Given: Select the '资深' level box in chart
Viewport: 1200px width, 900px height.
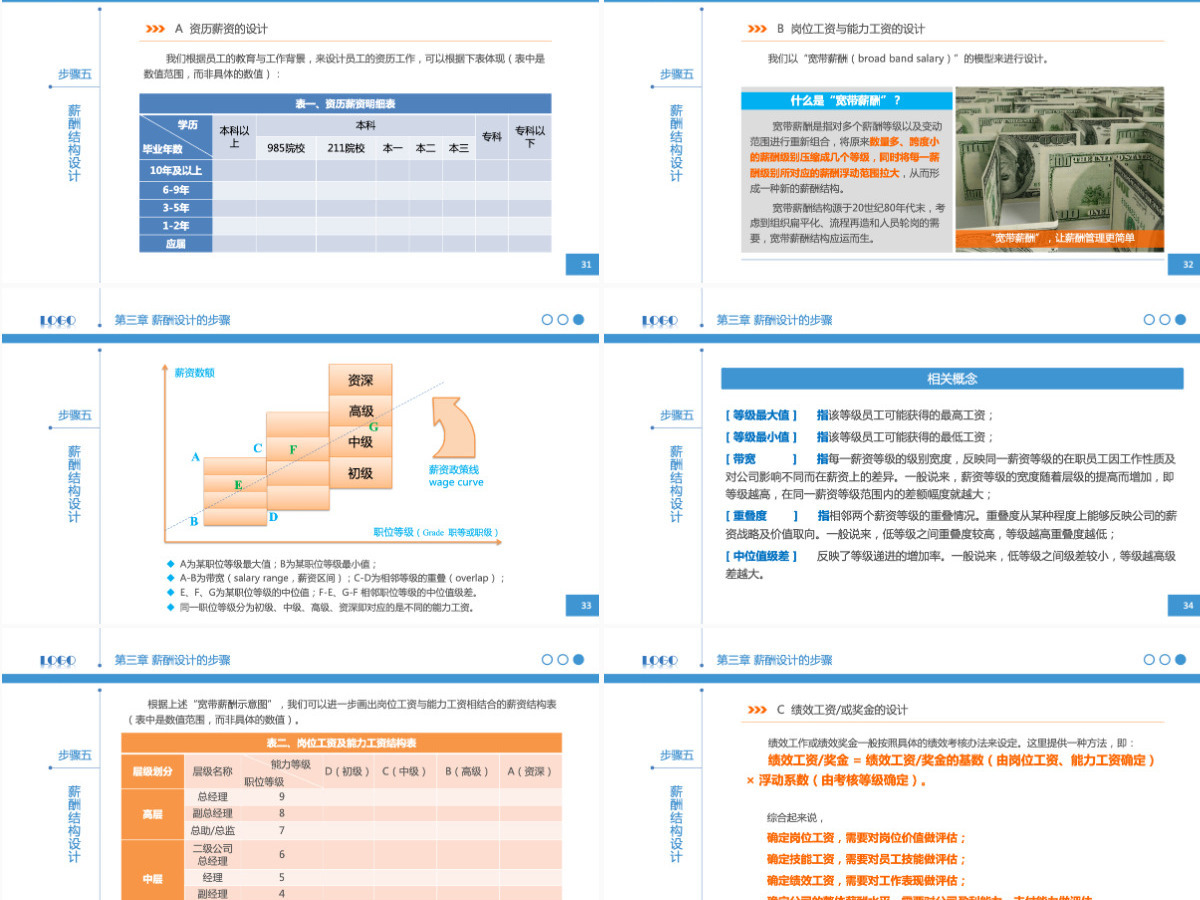Looking at the screenshot, I should [360, 380].
